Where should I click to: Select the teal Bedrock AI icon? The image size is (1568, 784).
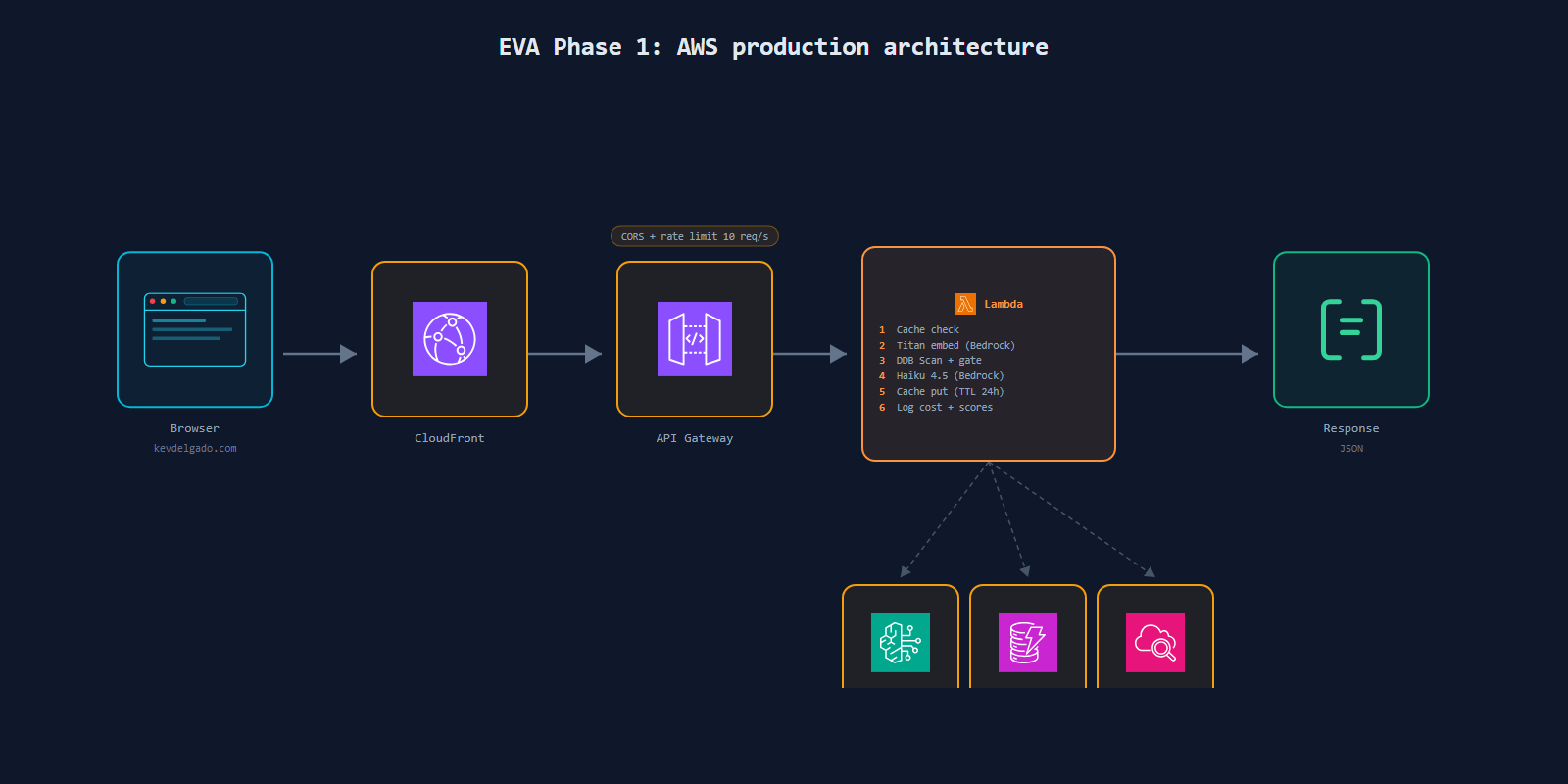pyautogui.click(x=901, y=643)
